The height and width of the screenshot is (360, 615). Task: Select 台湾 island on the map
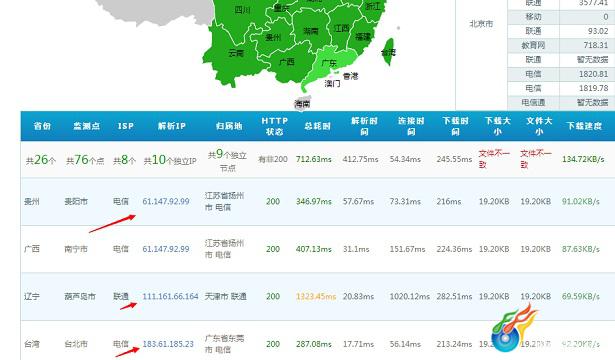[x=388, y=52]
